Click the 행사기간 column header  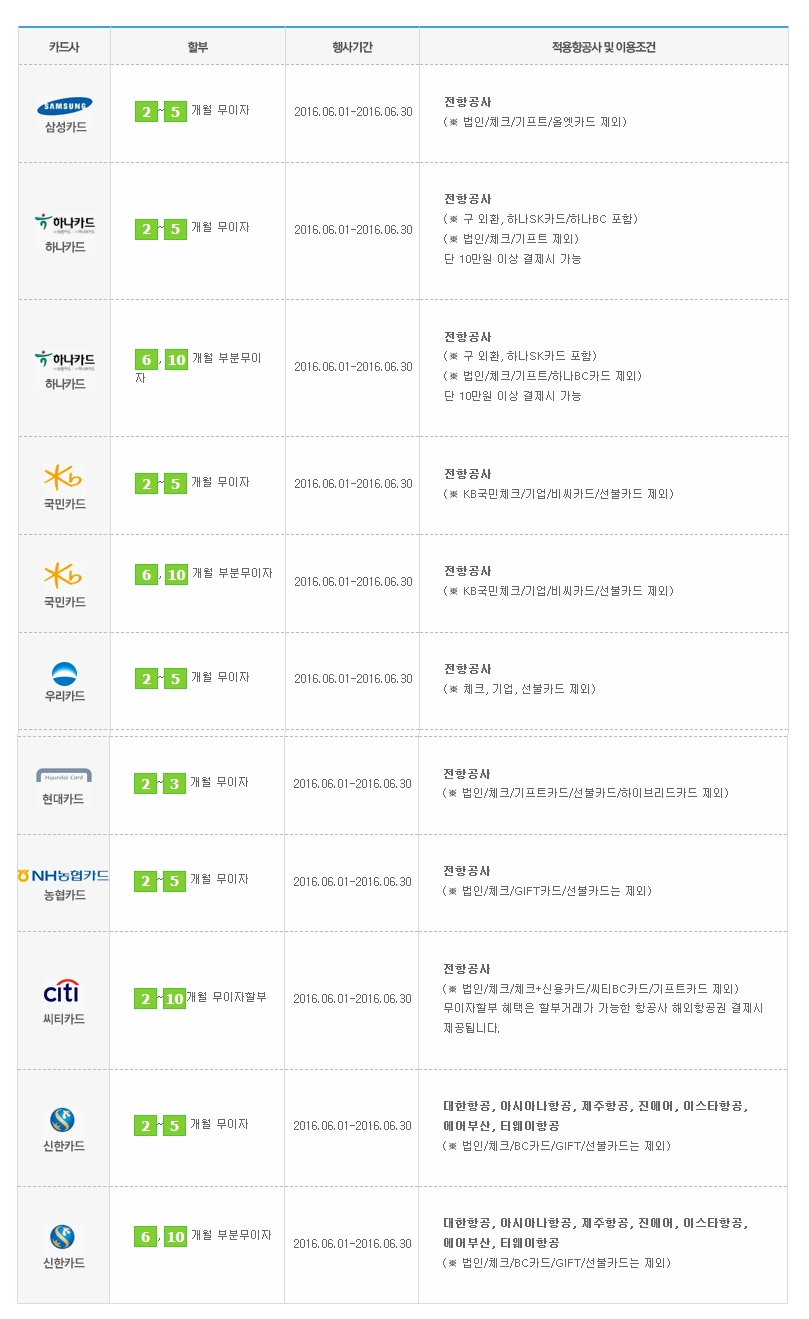point(352,47)
